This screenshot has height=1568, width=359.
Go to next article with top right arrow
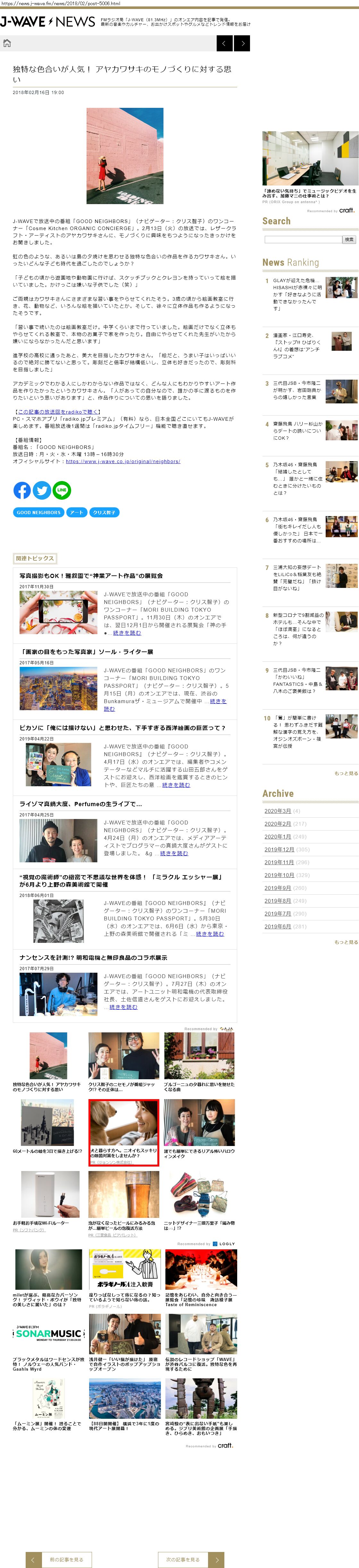pyautogui.click(x=242, y=43)
